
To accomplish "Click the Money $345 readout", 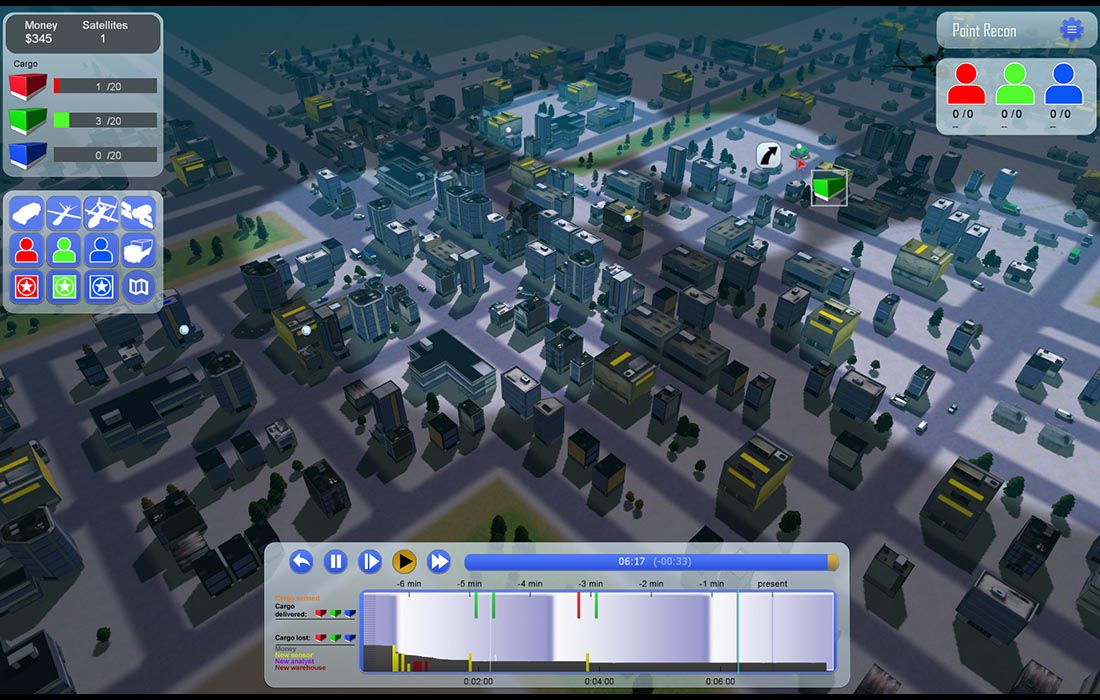I will pyautogui.click(x=40, y=32).
